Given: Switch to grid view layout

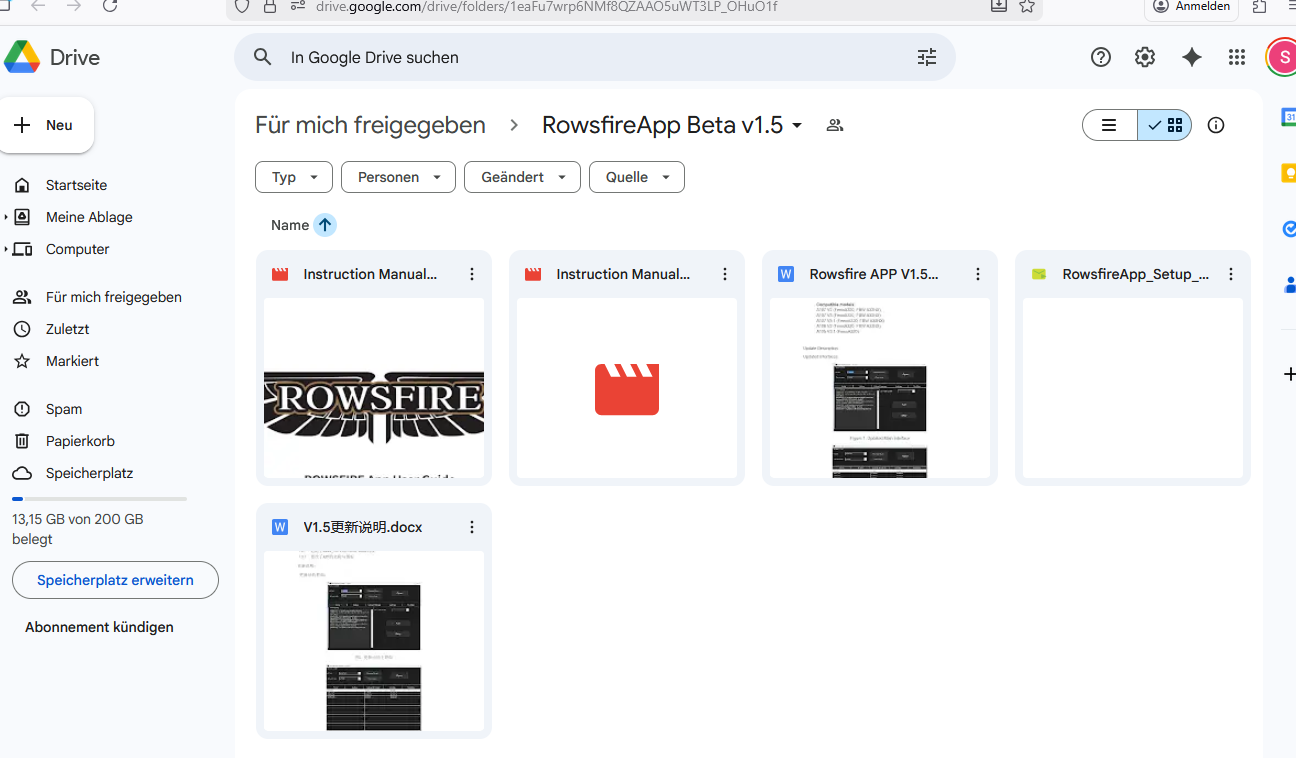Looking at the screenshot, I should pyautogui.click(x=1165, y=125).
